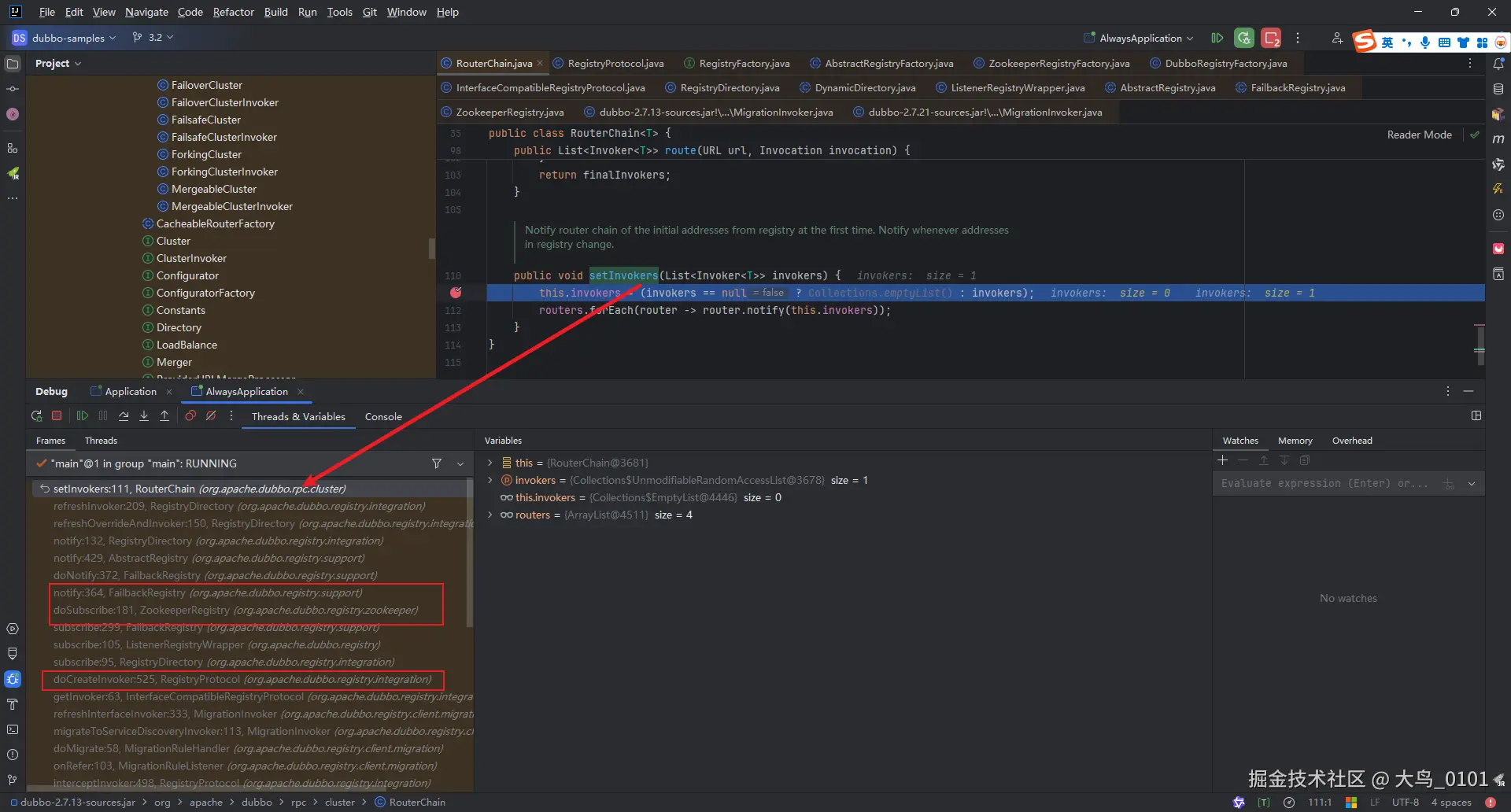Toggle Reader Mode in editor
The height and width of the screenshot is (812, 1511).
1419,135
